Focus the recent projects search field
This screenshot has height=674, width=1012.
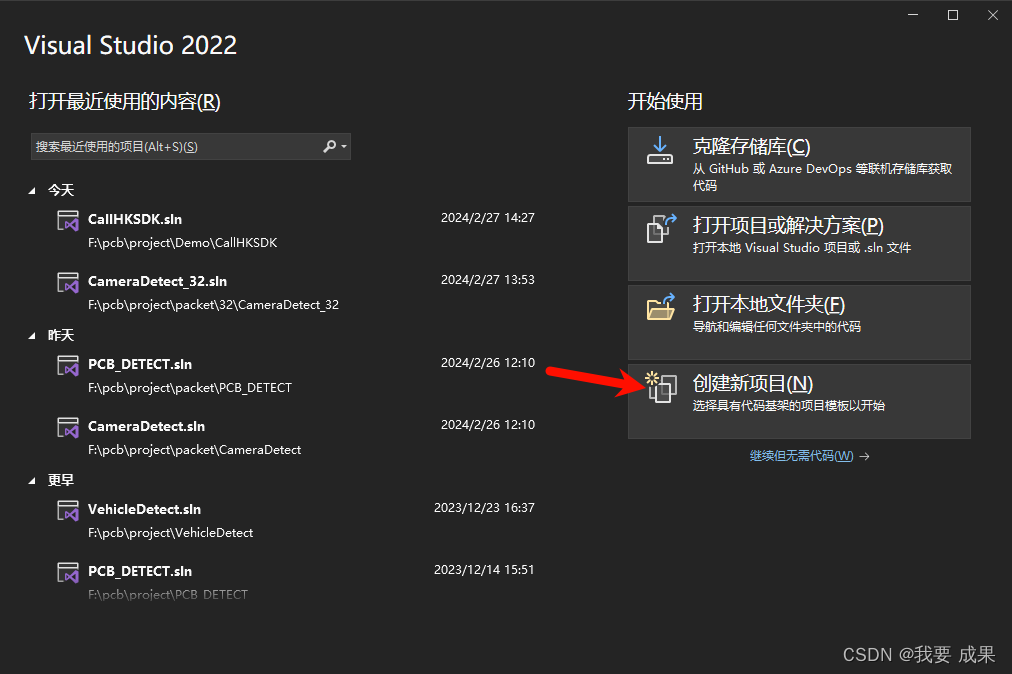175,146
